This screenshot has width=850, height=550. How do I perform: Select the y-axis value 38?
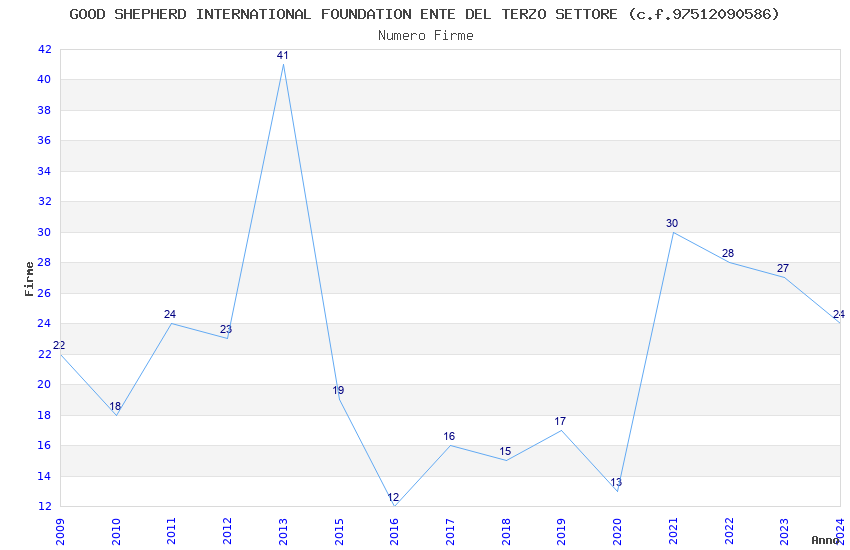[x=44, y=110]
